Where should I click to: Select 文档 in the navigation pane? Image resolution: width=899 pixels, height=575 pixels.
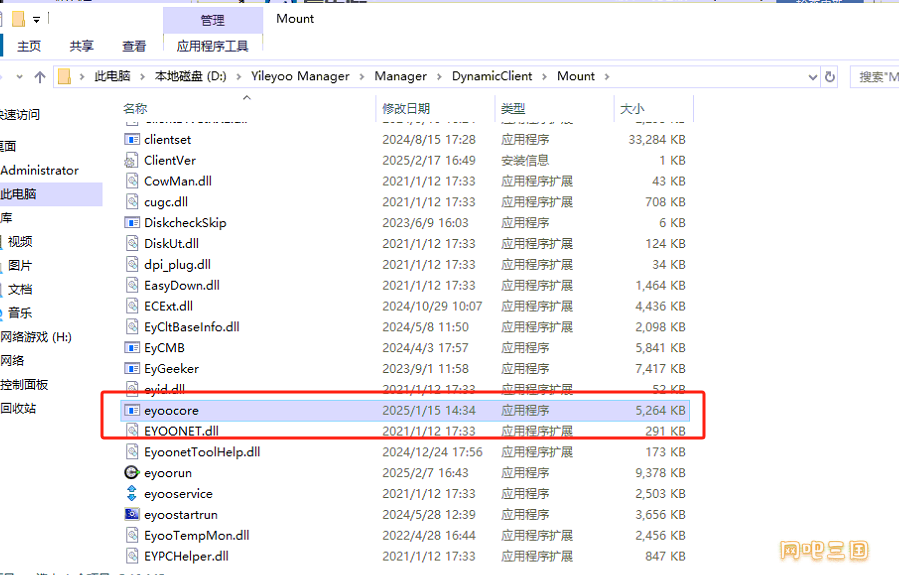tap(20, 290)
